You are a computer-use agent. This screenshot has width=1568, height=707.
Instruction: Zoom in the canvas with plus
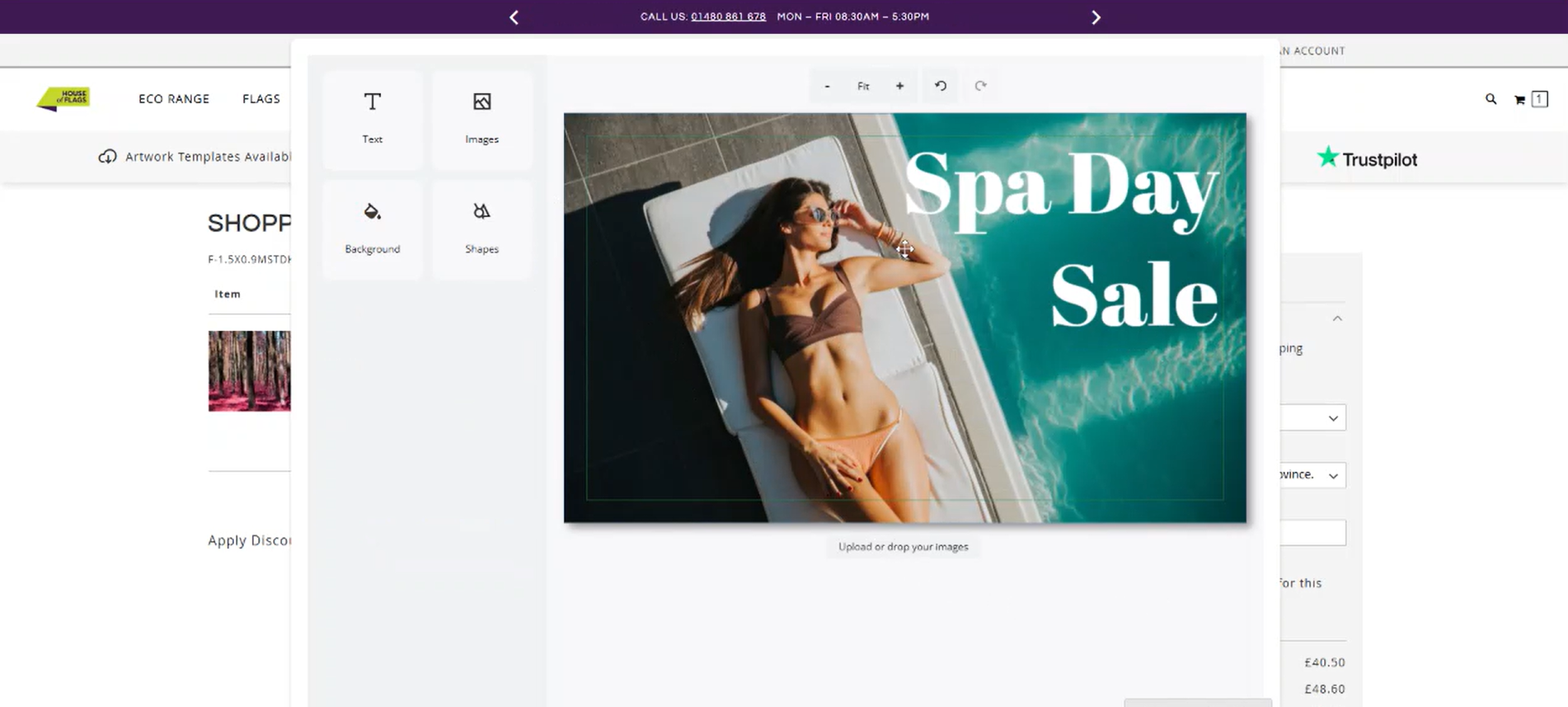[x=899, y=86]
